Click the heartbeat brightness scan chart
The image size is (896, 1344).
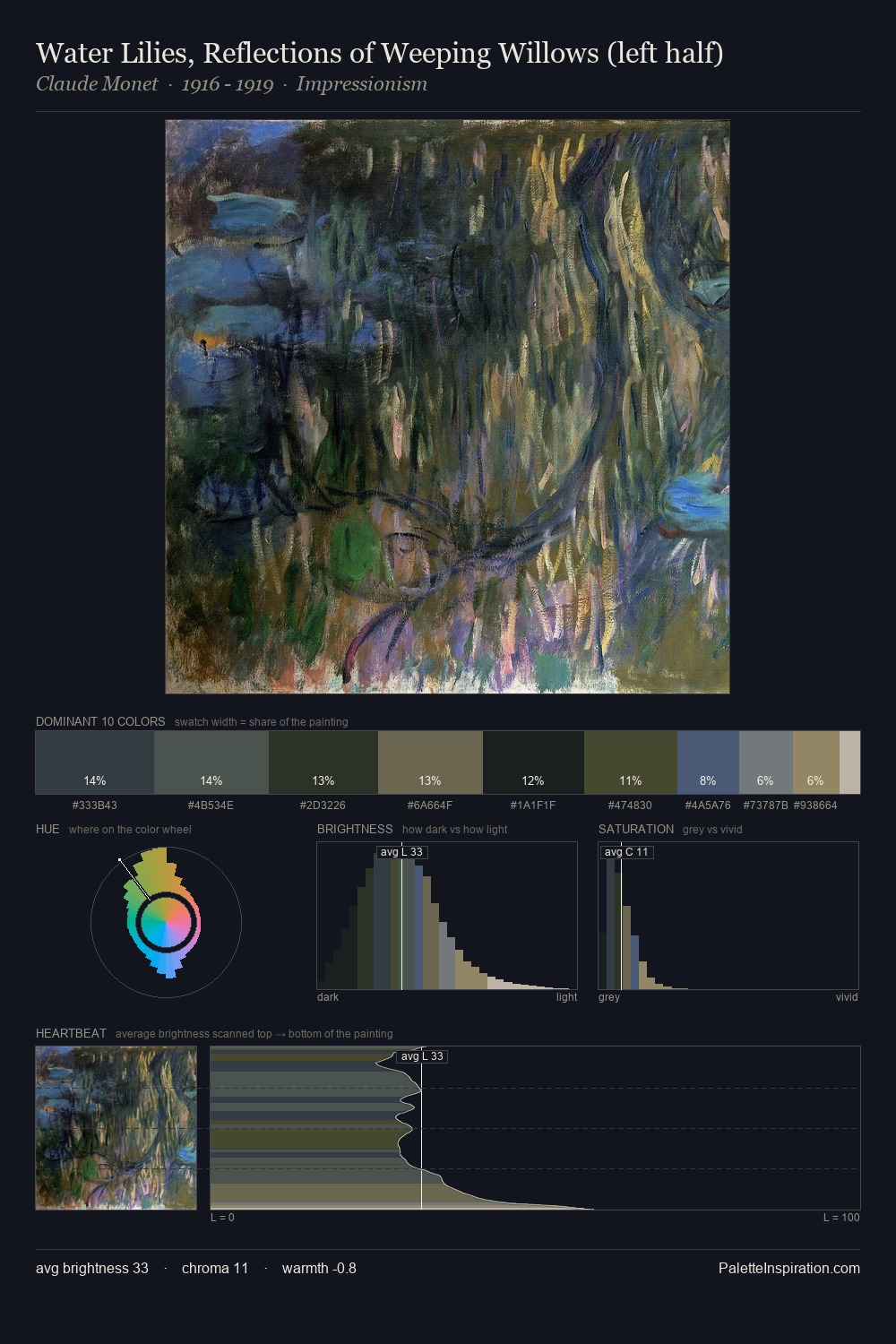[x=535, y=1128]
